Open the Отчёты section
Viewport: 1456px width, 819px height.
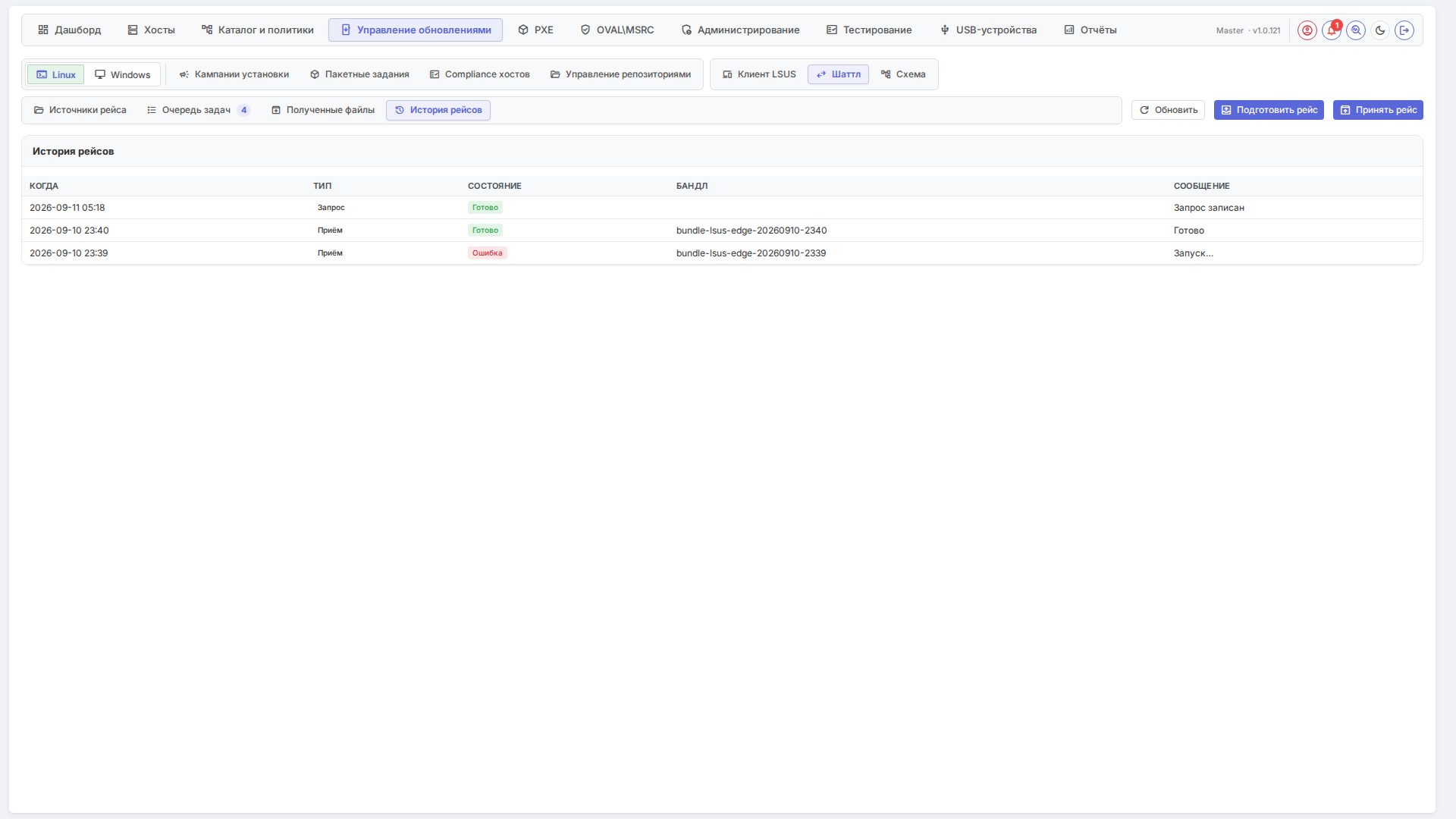click(x=1090, y=30)
